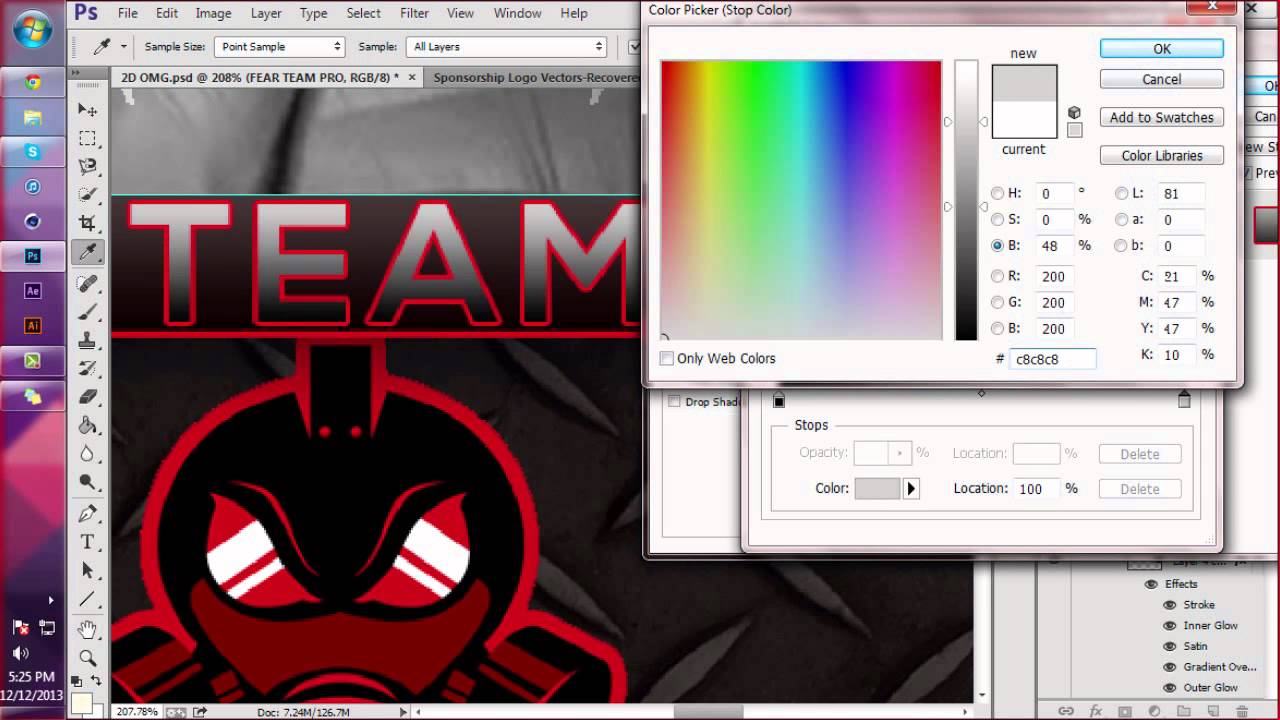The width and height of the screenshot is (1280, 720).
Task: Open the Layer menu
Action: (x=266, y=13)
